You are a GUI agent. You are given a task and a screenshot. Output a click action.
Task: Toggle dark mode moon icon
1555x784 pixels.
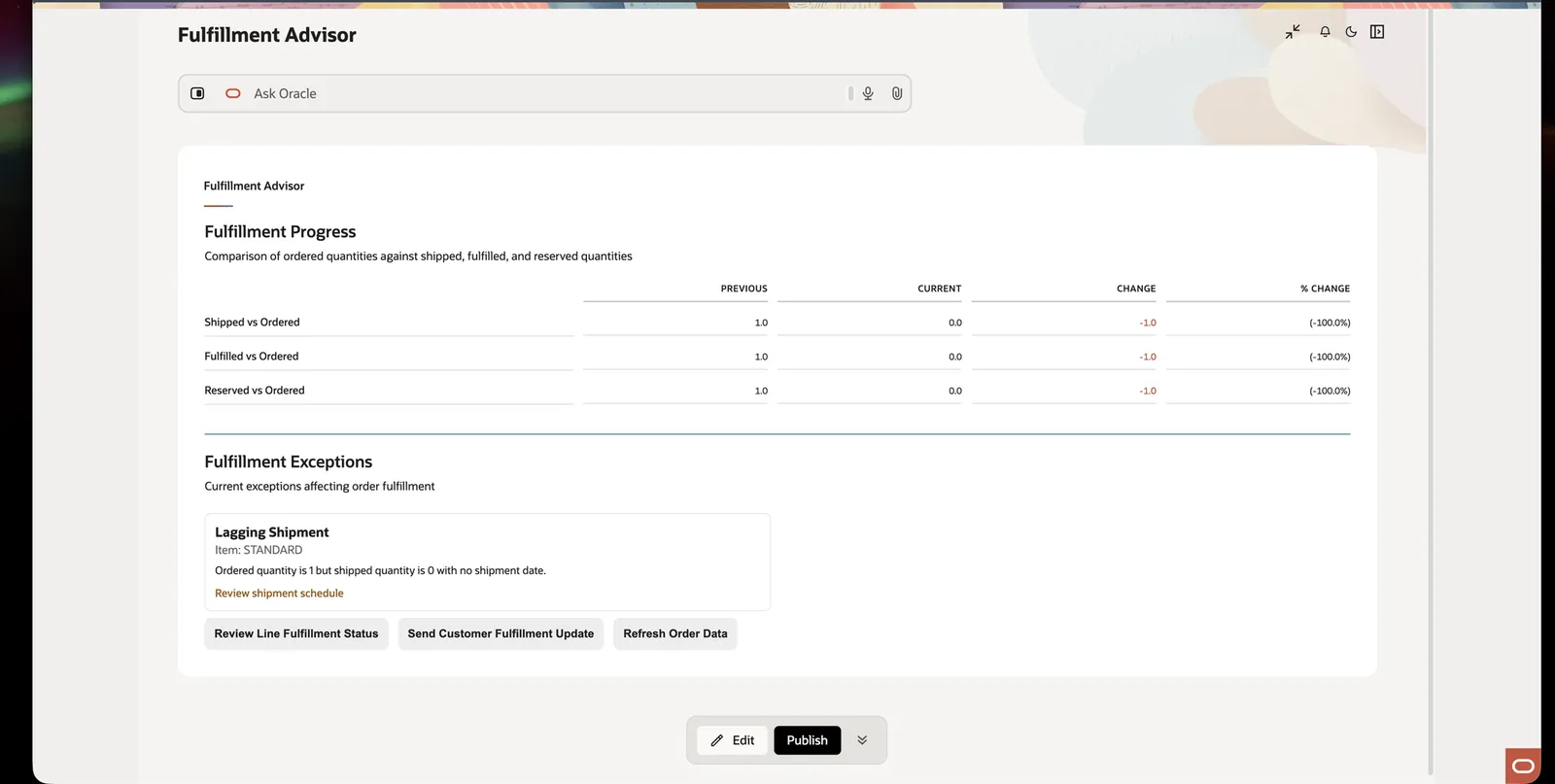1351,32
